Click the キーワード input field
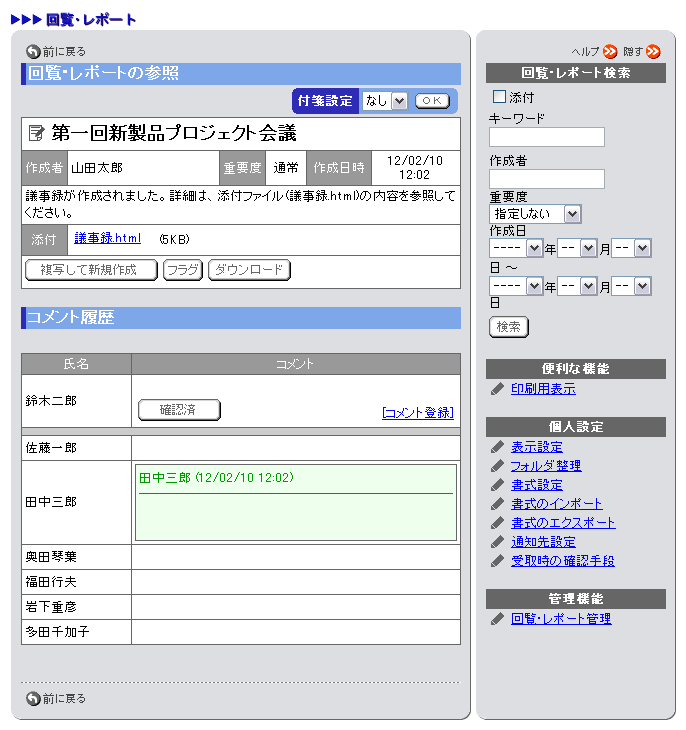 (547, 137)
